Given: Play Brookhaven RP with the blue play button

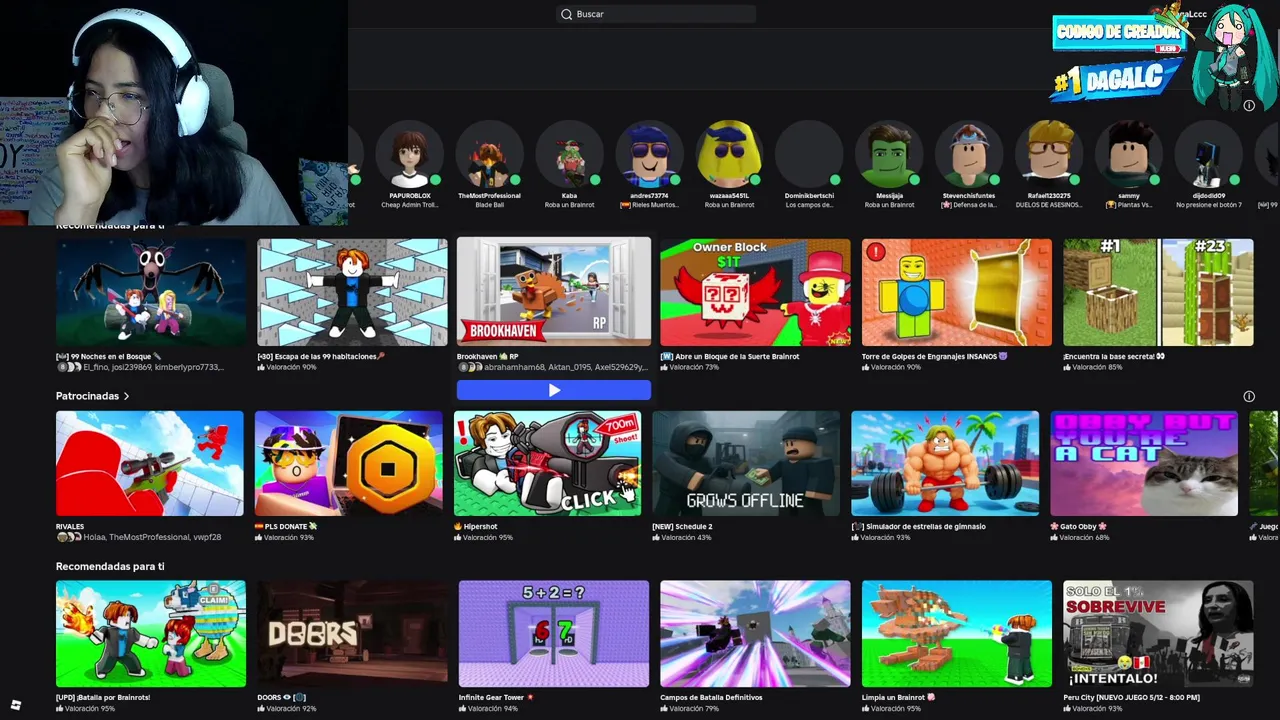Looking at the screenshot, I should tap(553, 391).
